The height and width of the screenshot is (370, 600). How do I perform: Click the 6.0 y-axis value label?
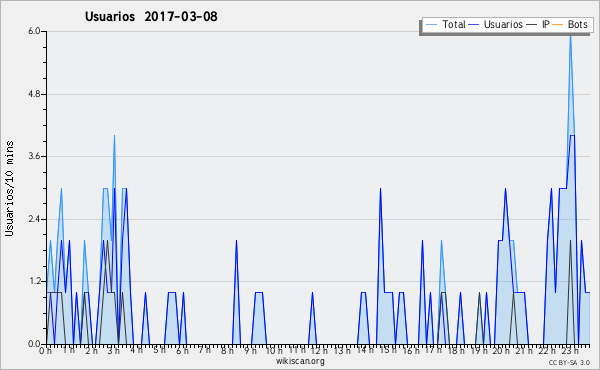tap(34, 31)
